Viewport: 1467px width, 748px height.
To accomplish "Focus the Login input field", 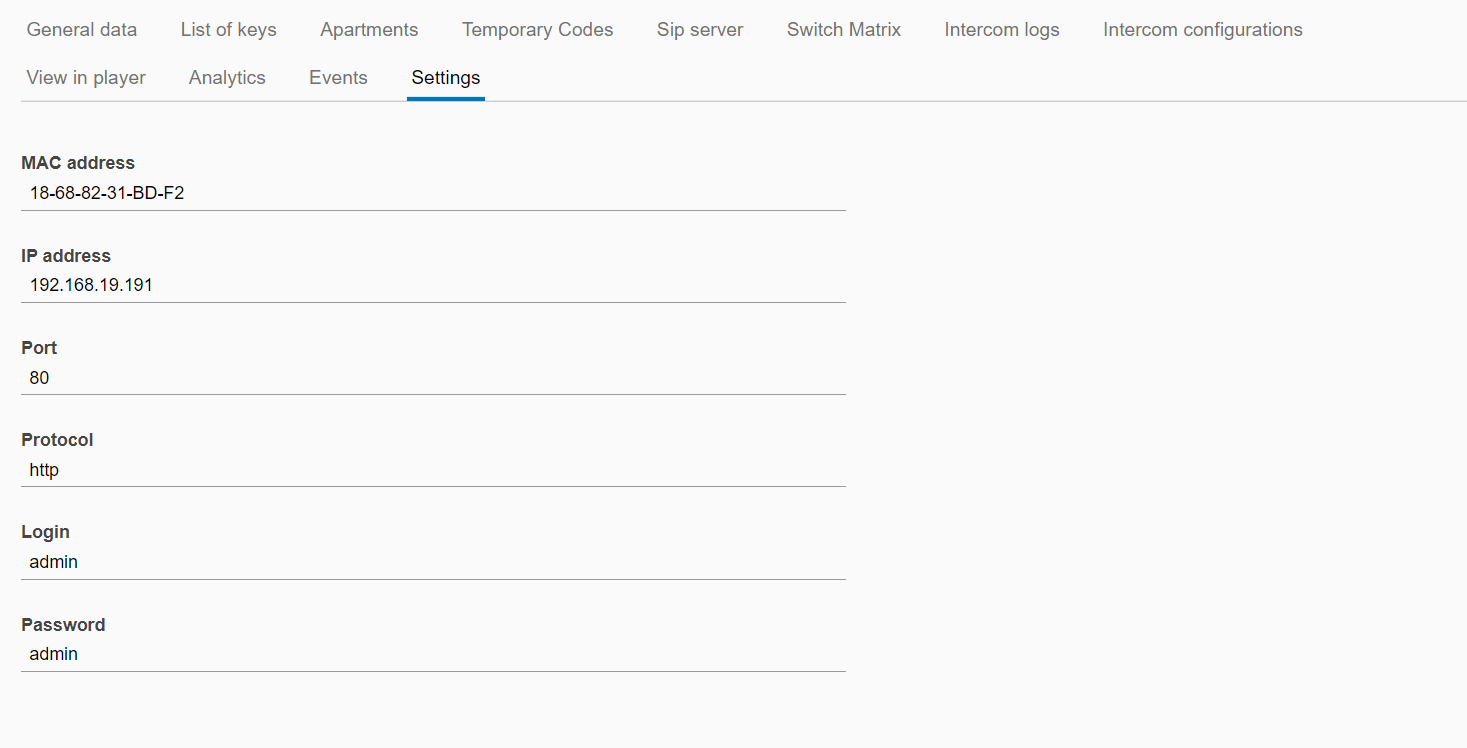I will [x=432, y=562].
